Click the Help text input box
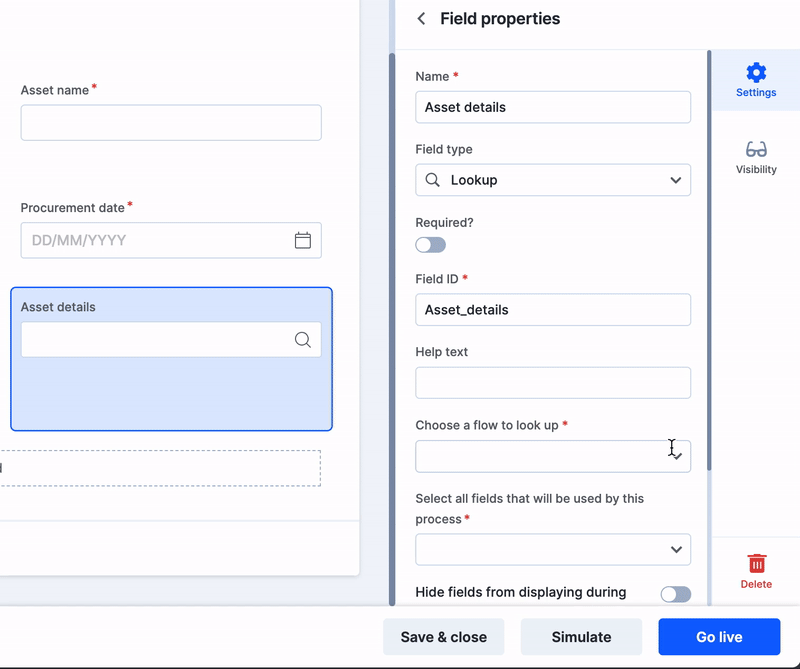800x669 pixels. tap(553, 383)
